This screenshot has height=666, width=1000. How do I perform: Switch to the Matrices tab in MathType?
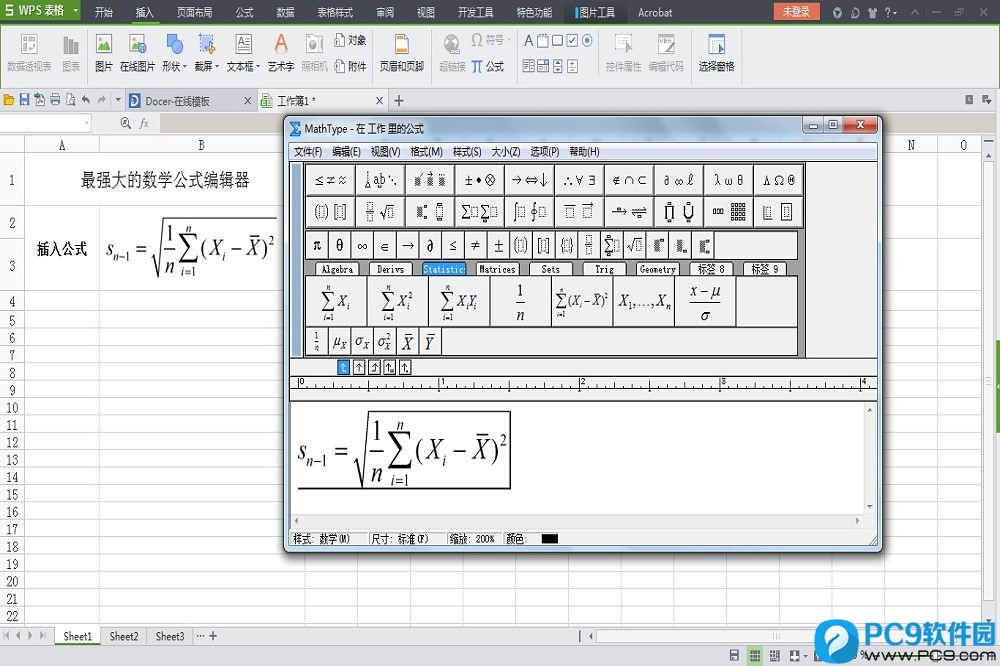click(x=497, y=269)
